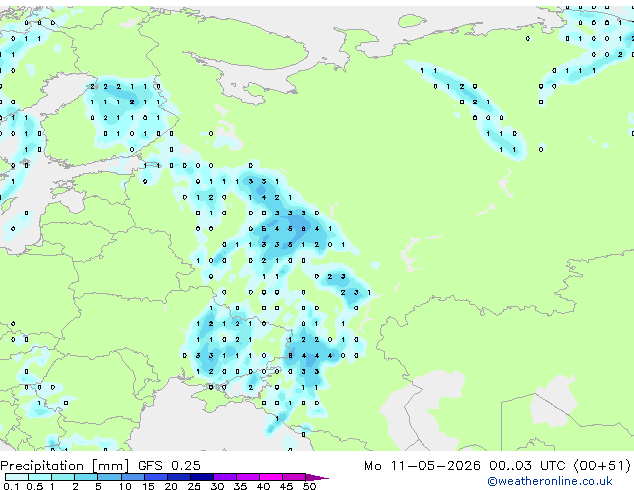Click the 'GFS 0.25' model label

coord(169,465)
